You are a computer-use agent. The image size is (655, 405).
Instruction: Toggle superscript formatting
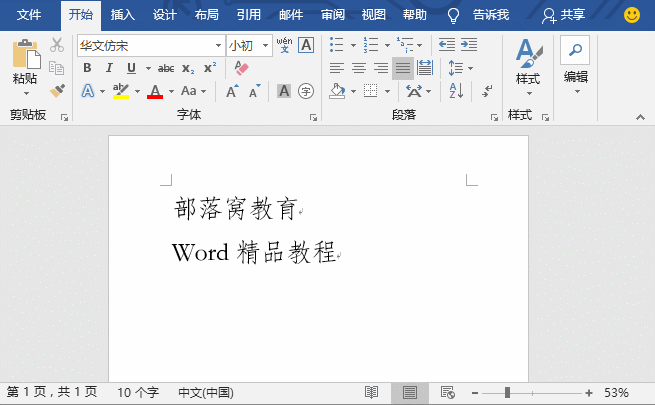210,68
